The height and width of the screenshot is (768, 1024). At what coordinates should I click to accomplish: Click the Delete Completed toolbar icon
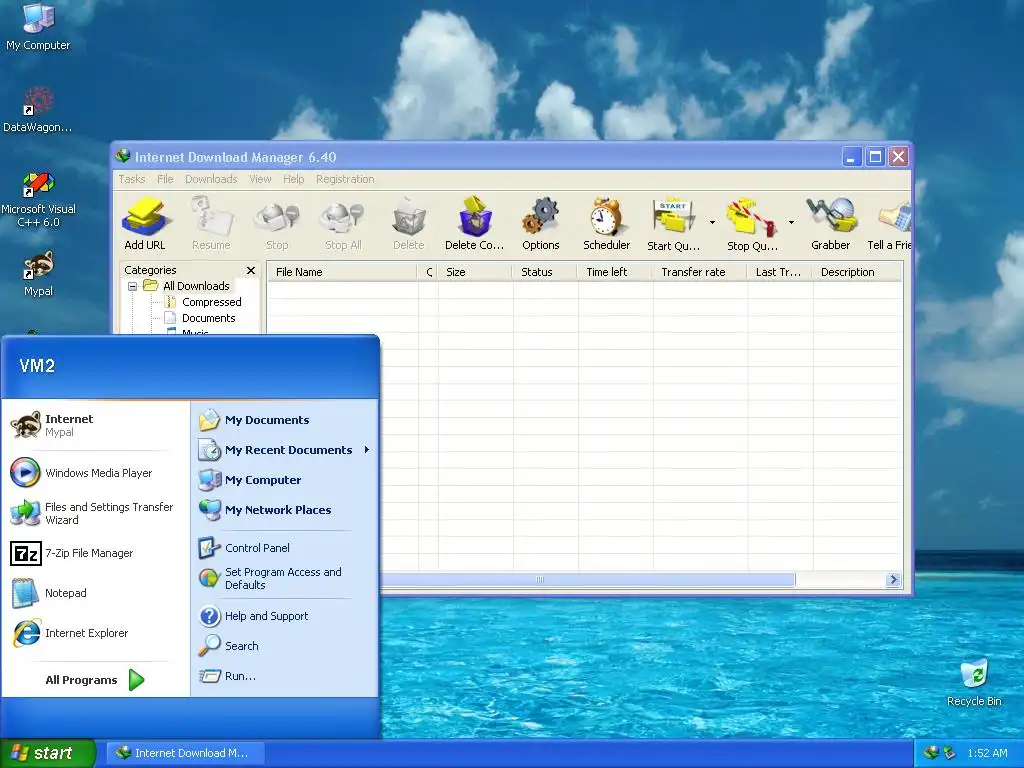[475, 224]
